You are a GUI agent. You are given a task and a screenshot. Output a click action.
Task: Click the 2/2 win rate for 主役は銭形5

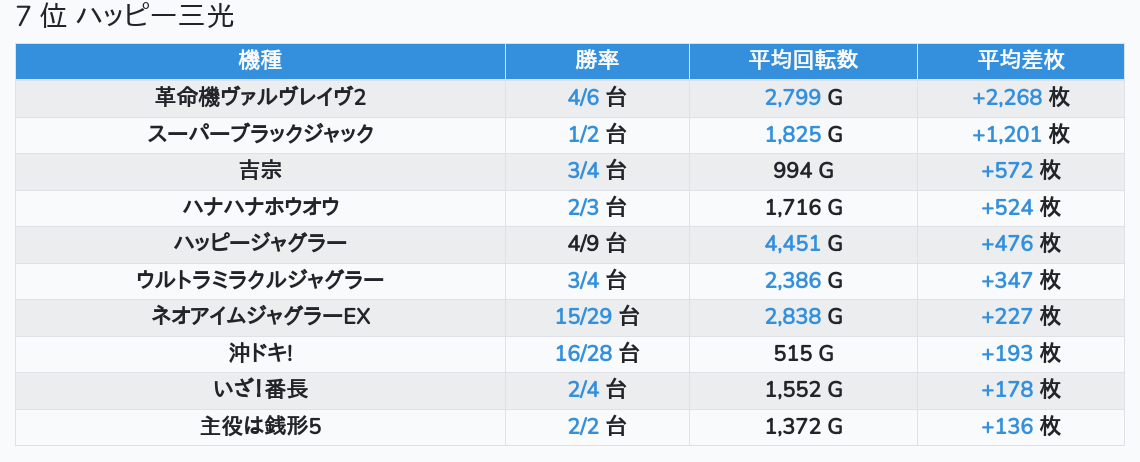tap(582, 427)
